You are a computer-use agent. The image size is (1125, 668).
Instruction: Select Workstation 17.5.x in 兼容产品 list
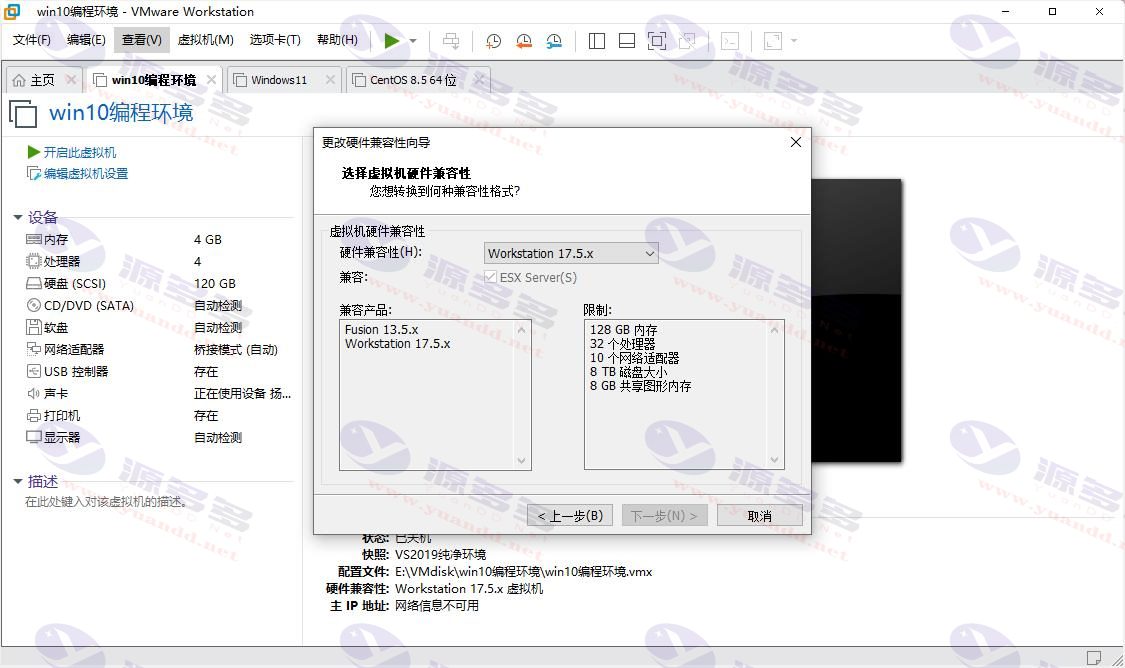[x=397, y=344]
